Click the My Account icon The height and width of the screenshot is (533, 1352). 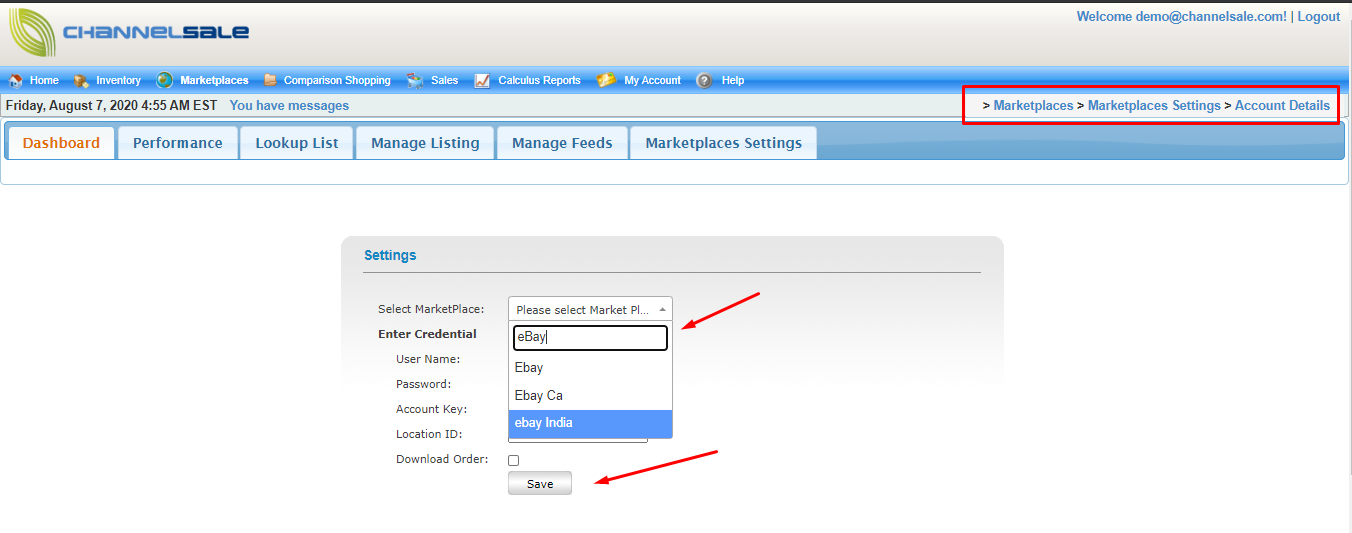[x=606, y=81]
